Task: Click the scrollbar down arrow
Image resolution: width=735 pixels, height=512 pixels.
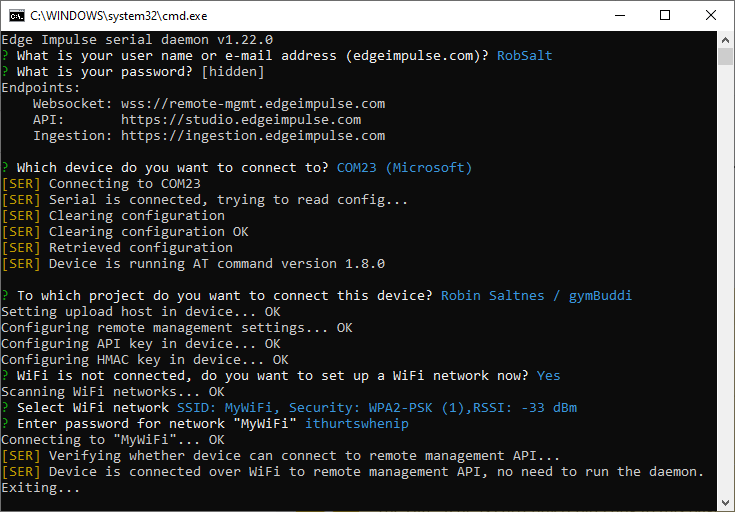Action: [726, 503]
